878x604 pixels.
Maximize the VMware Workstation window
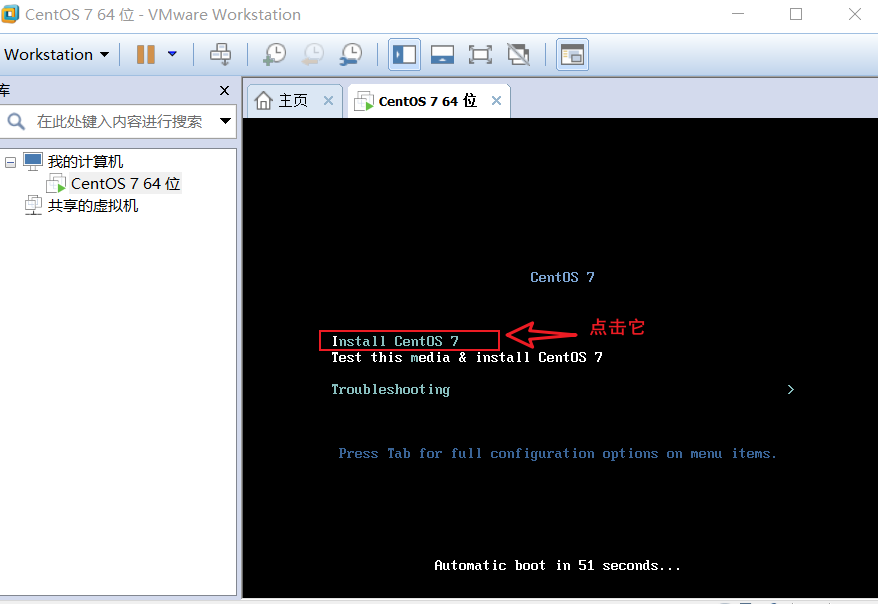(x=796, y=14)
